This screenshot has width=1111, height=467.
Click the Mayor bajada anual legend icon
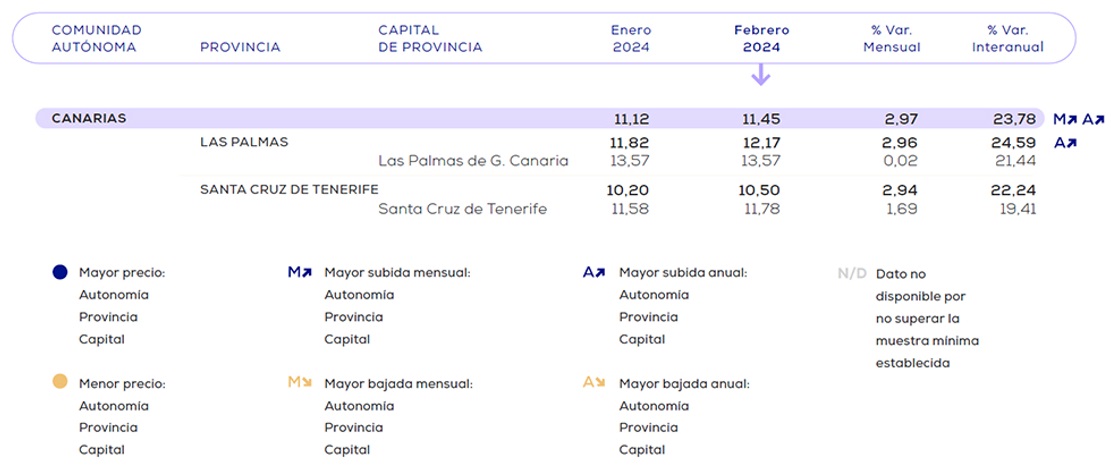tap(594, 382)
